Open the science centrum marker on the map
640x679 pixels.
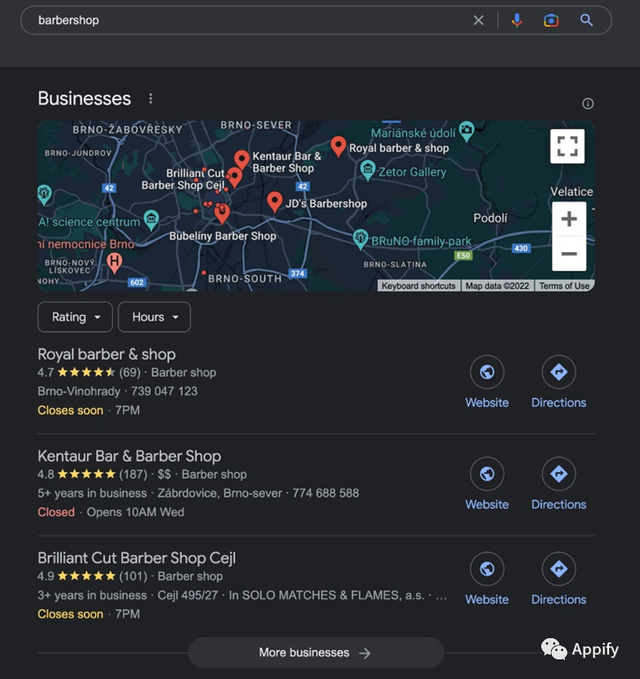click(151, 220)
